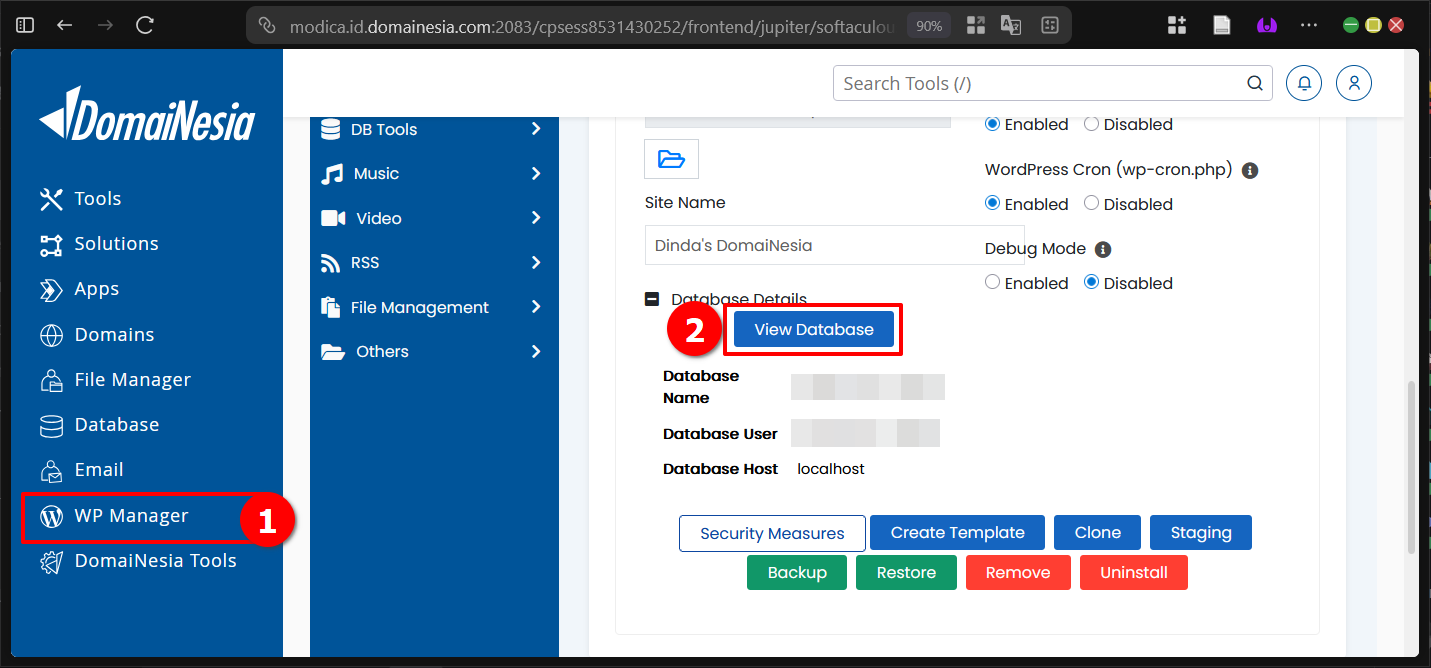Open the Domains menu item
The image size is (1431, 668).
pos(114,334)
